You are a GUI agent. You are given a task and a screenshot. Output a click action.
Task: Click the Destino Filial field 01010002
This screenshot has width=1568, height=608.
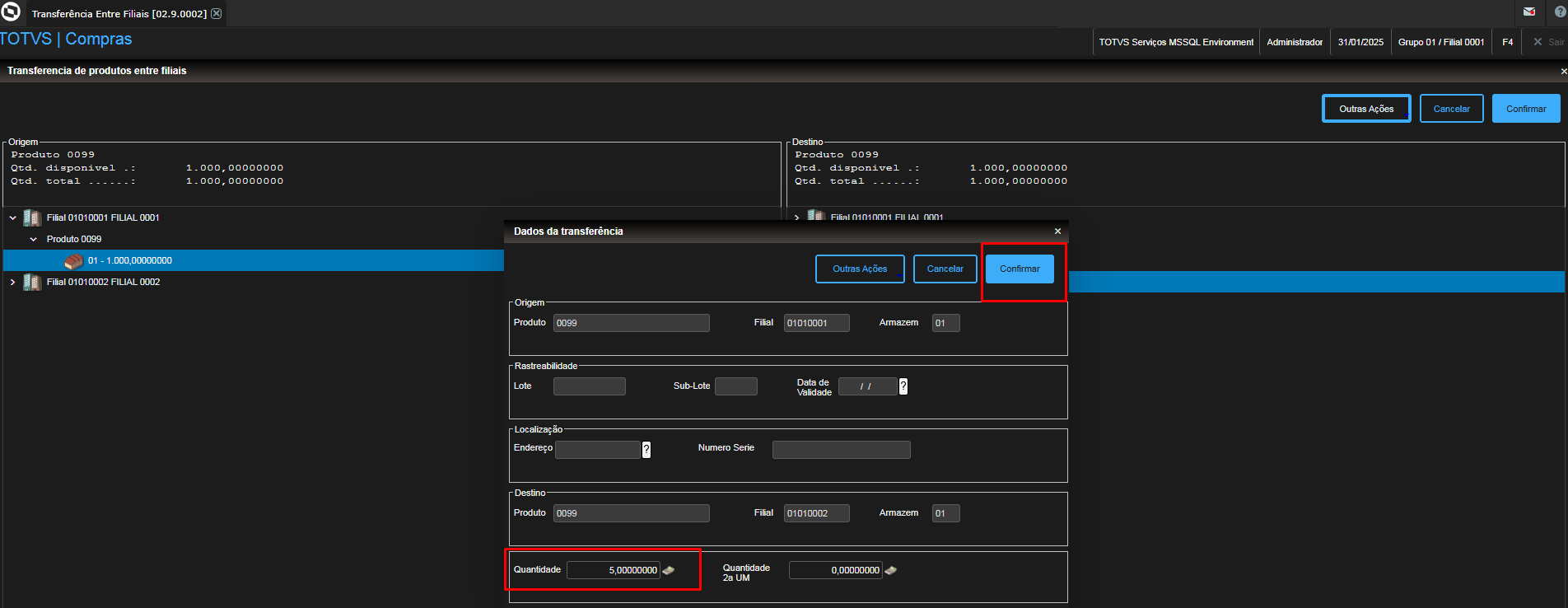point(816,513)
